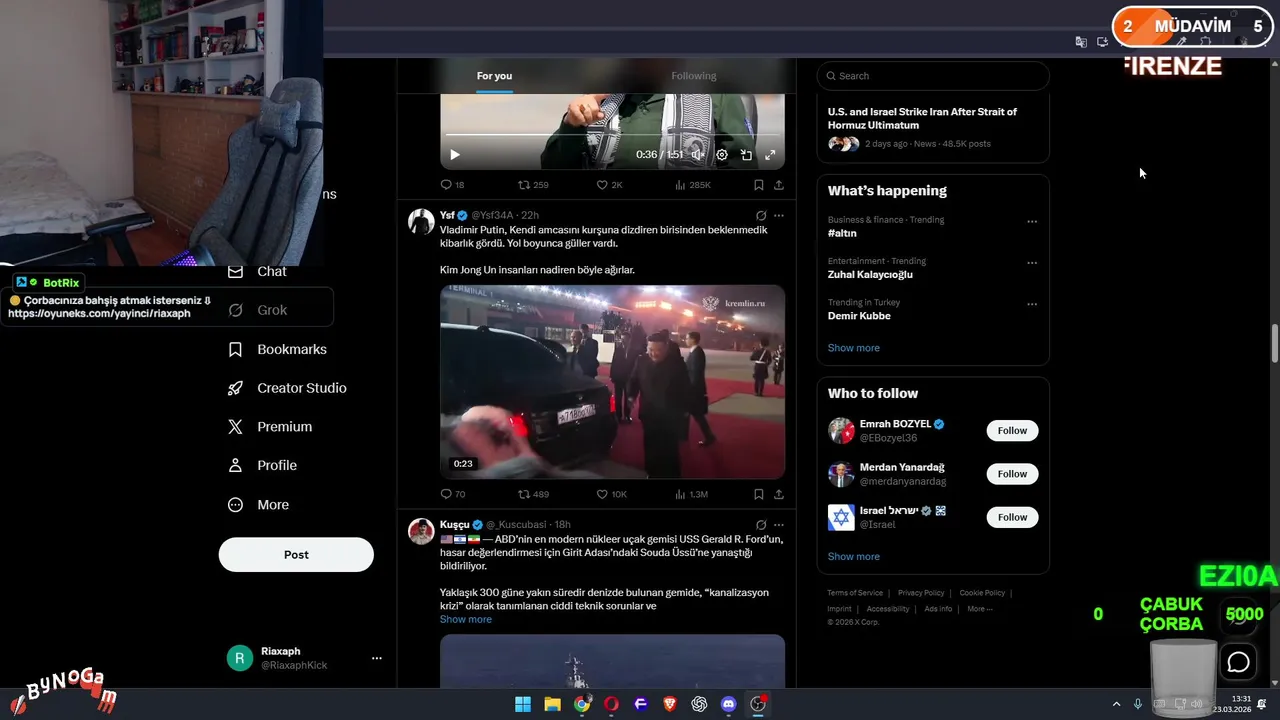The height and width of the screenshot is (720, 1280).
Task: Share the top video post
Action: (779, 185)
